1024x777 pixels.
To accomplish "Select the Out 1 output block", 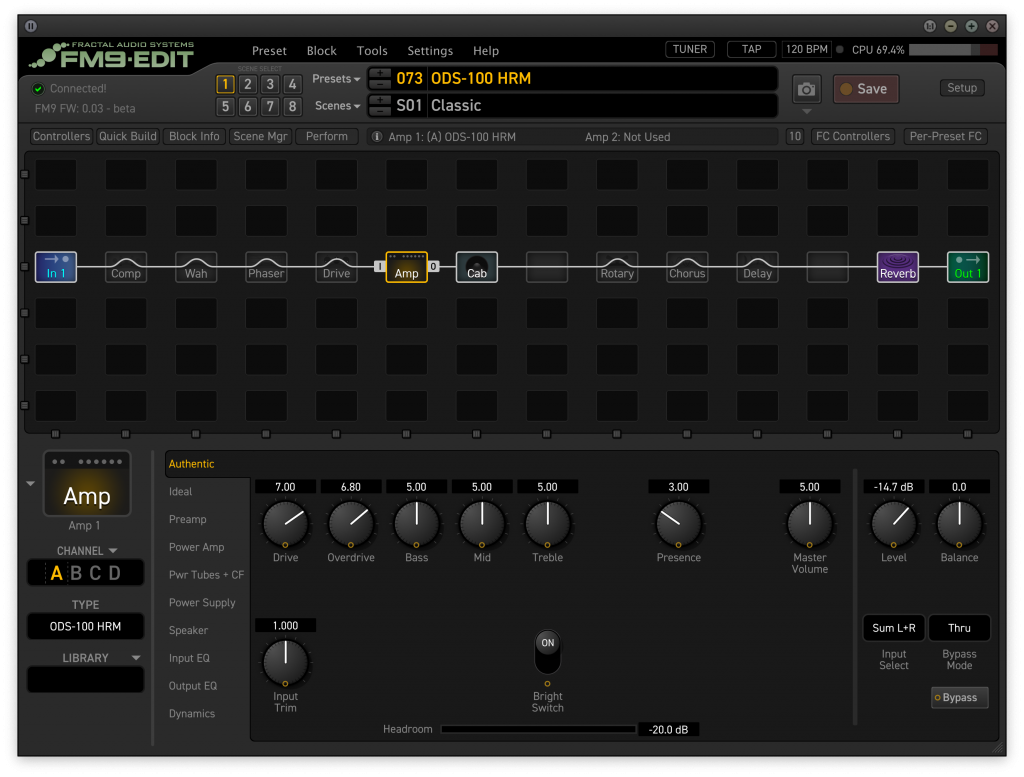I will pyautogui.click(x=967, y=267).
